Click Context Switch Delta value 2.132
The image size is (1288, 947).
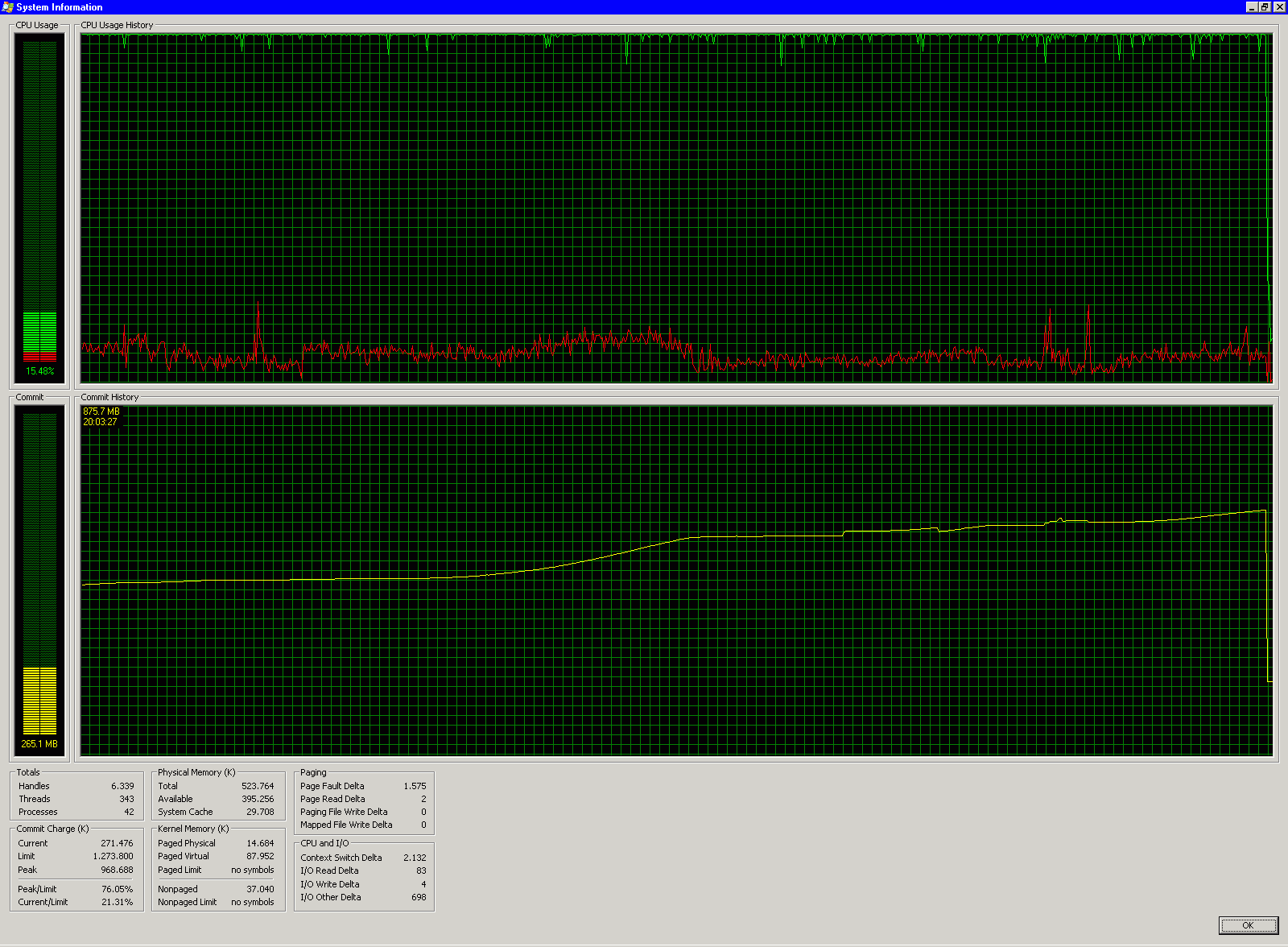click(x=415, y=858)
